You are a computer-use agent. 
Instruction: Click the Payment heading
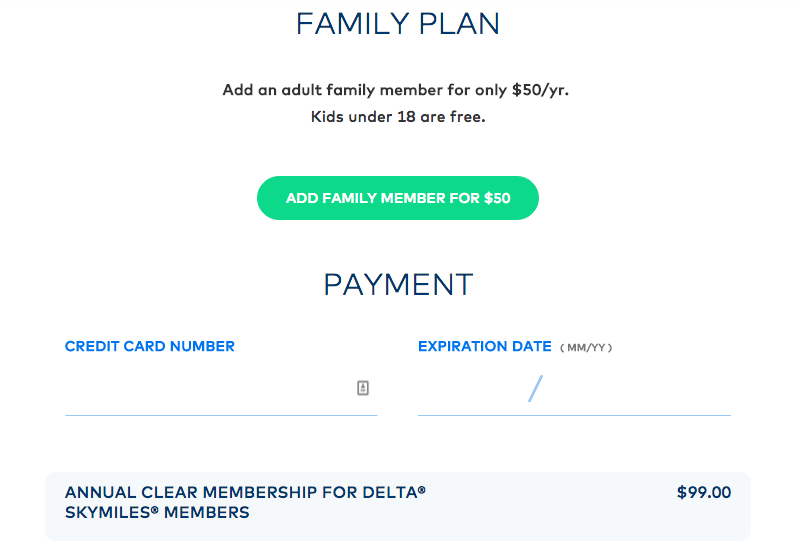coord(398,285)
